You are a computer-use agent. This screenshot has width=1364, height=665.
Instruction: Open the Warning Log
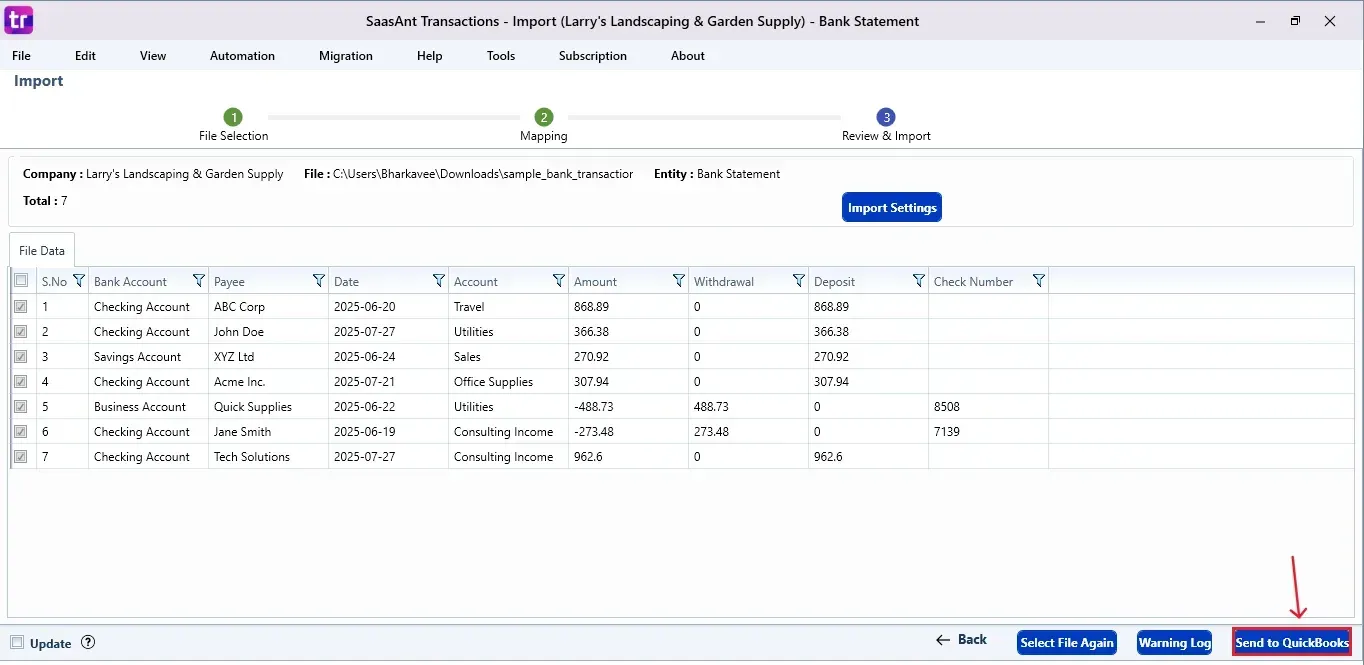coord(1173,643)
